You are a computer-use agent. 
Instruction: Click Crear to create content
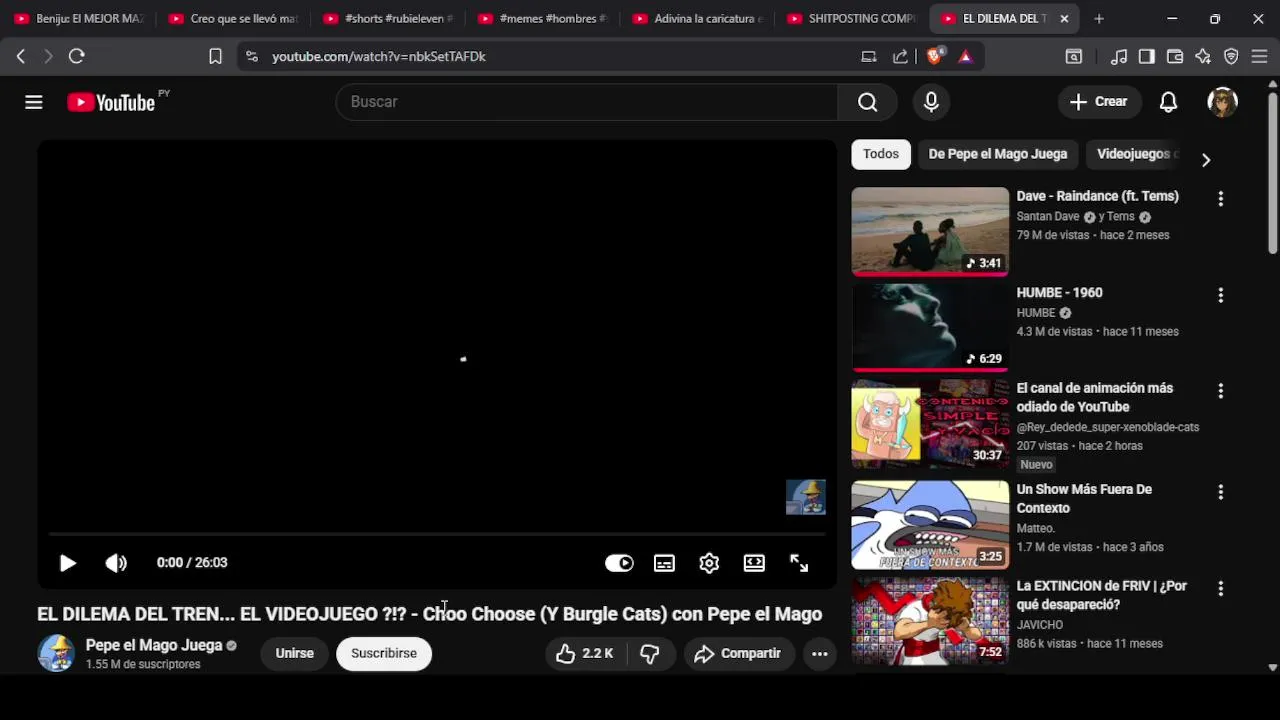click(x=1098, y=102)
